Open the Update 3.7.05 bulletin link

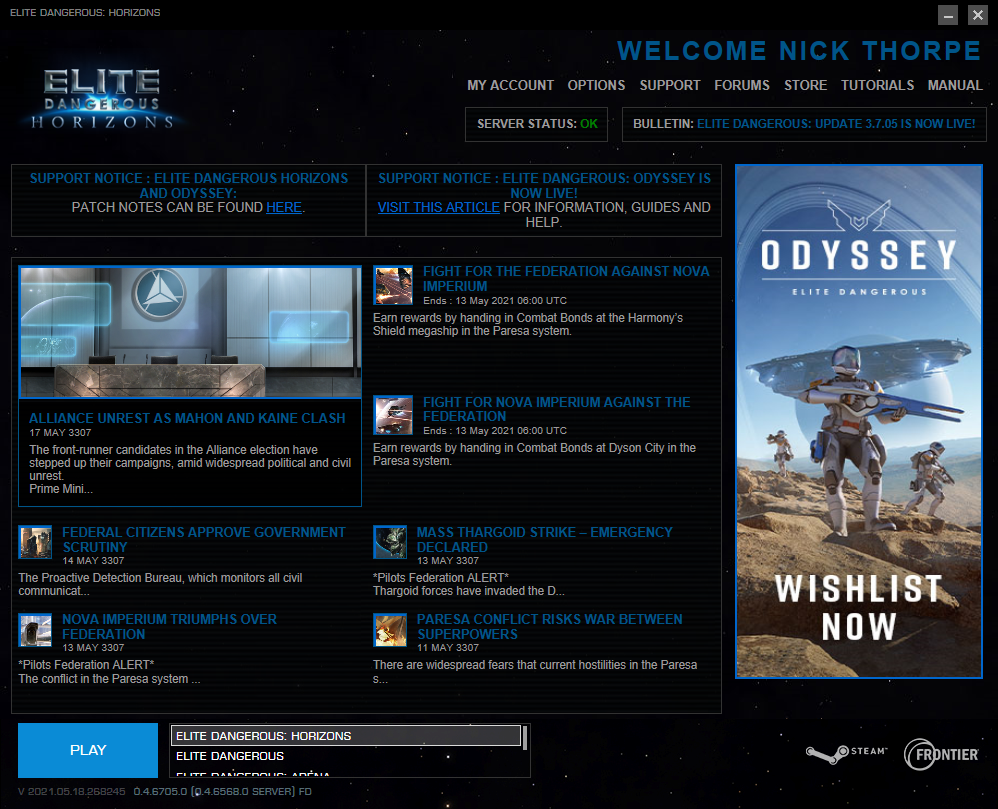click(836, 123)
